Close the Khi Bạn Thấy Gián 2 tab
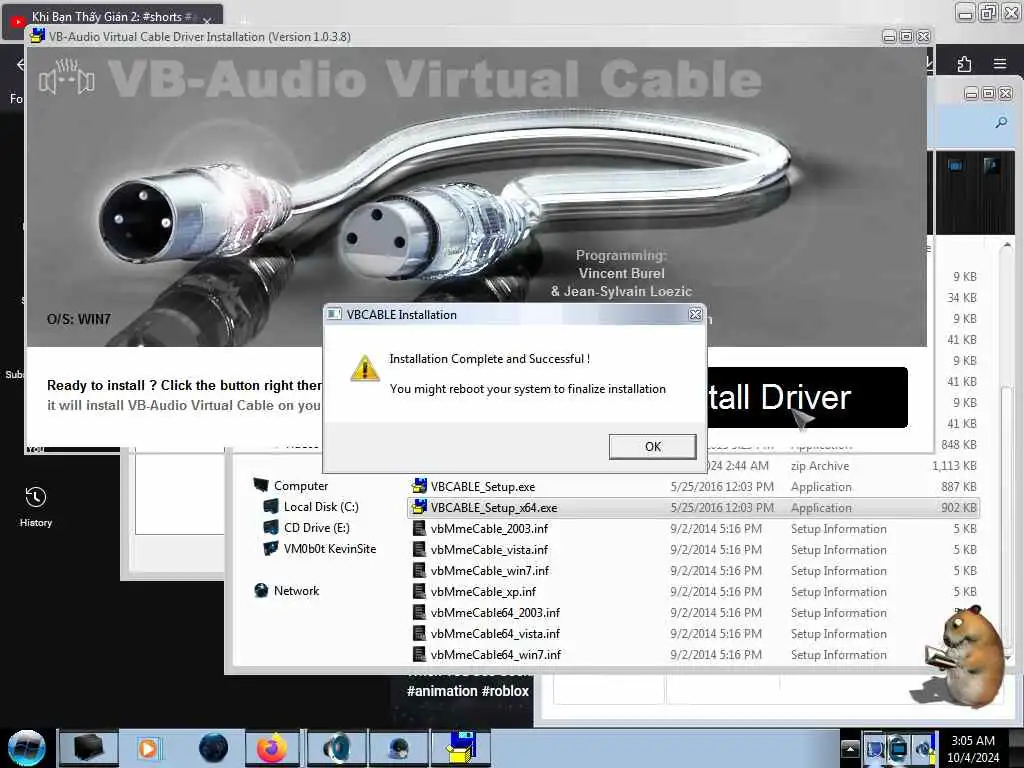Viewport: 1024px width, 768px height. [x=207, y=20]
